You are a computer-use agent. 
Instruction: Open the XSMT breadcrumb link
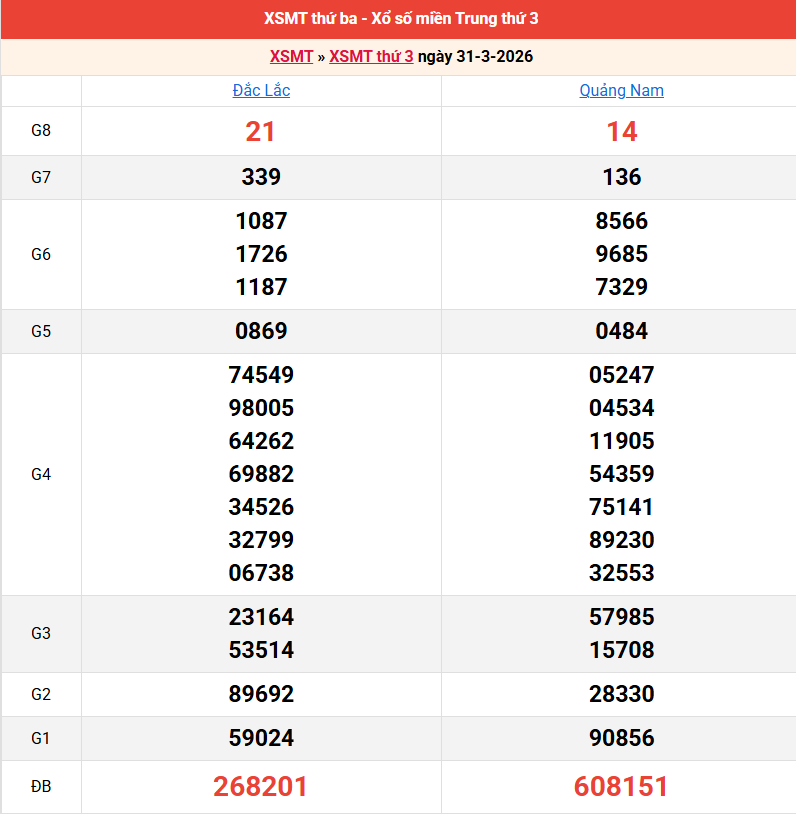point(291,56)
